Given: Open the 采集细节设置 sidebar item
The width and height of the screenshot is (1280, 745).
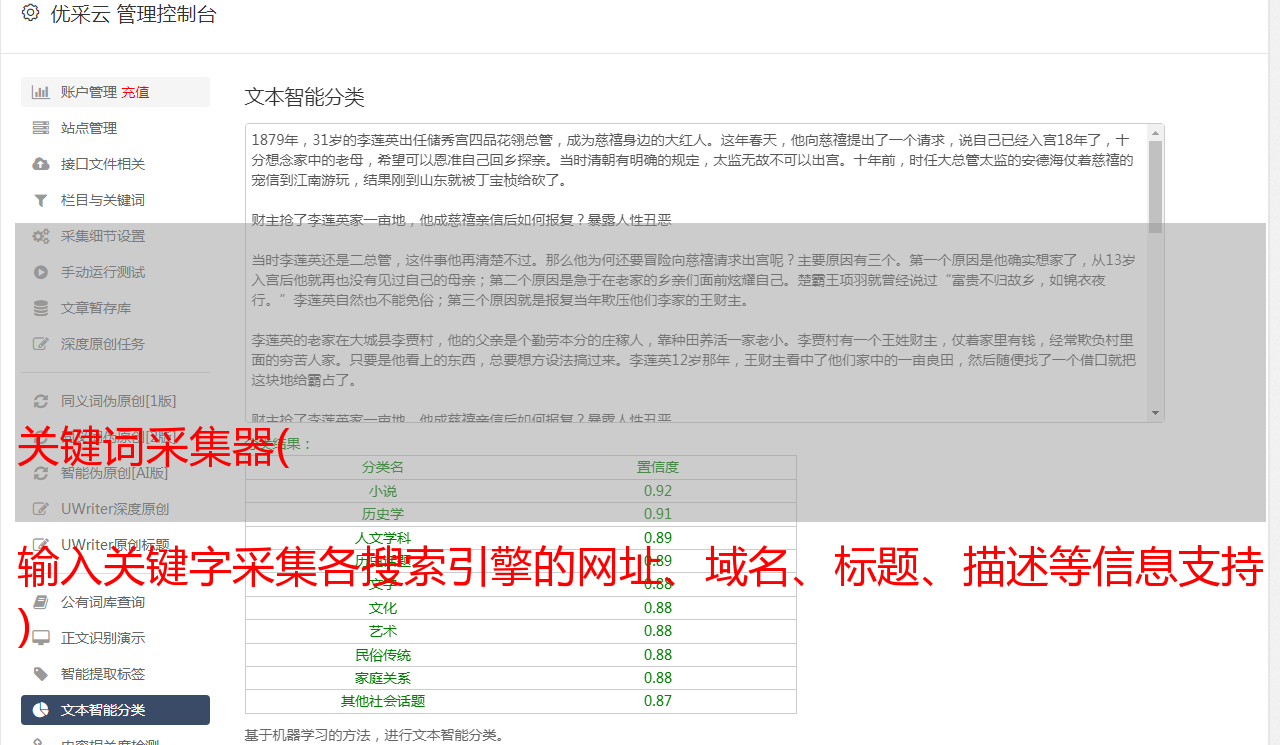Looking at the screenshot, I should click(103, 236).
